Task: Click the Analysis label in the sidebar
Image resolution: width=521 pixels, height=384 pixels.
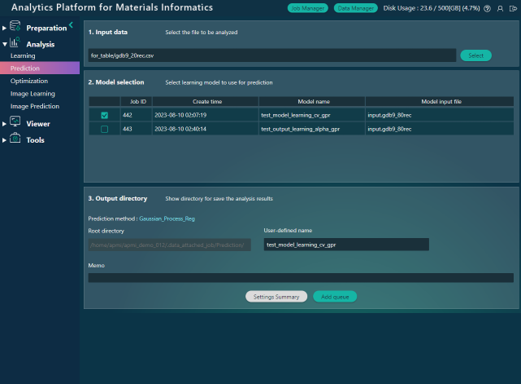Action: [40, 44]
